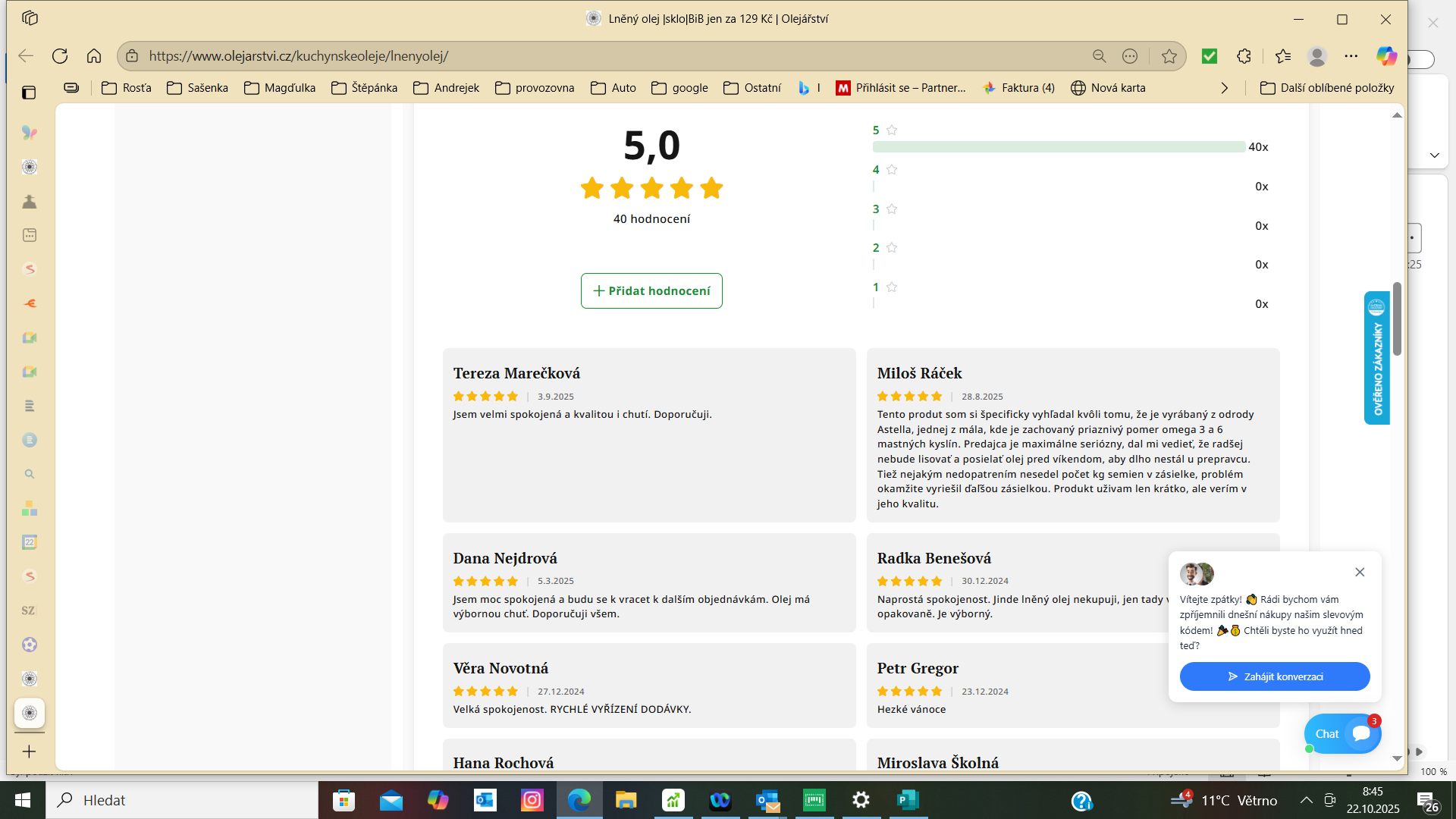Screen dimensions: 1456x819
Task: Add page to favorites star icon
Action: coord(1169,56)
